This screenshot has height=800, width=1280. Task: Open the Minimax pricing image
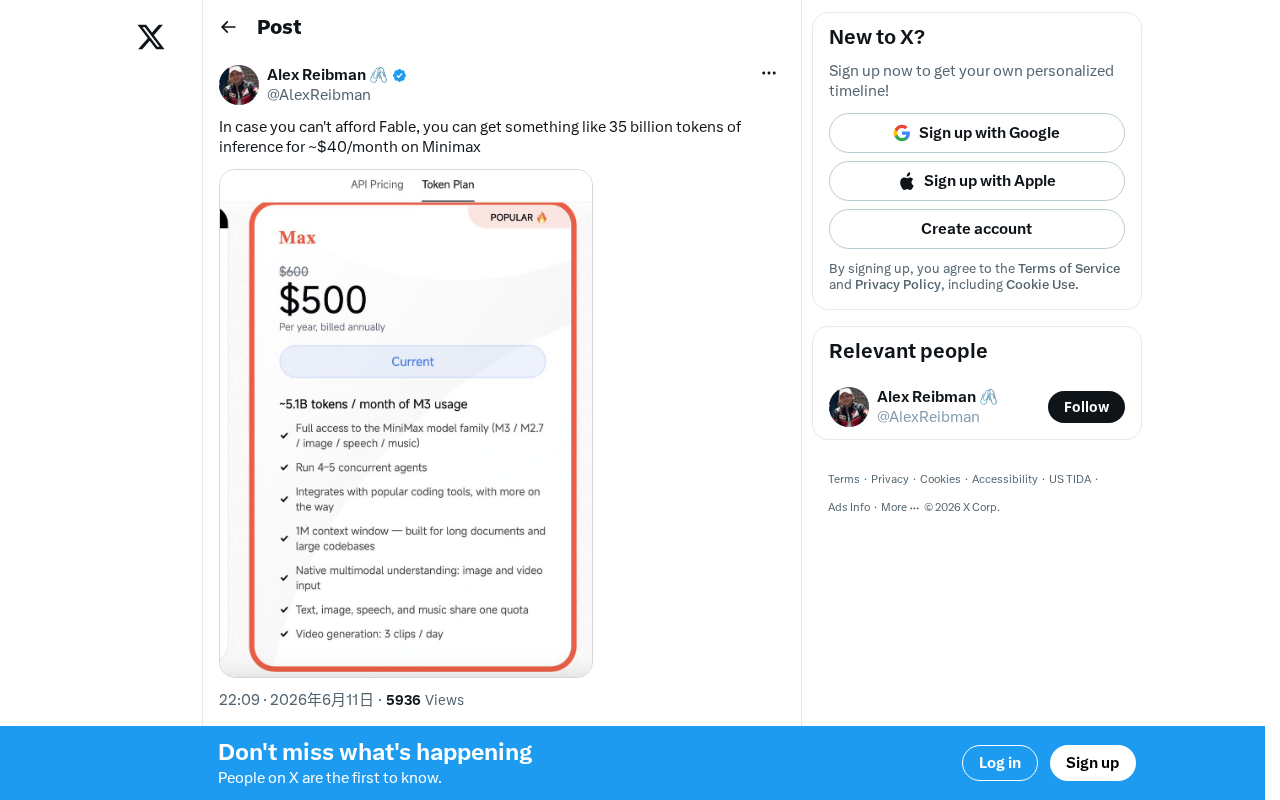[406, 423]
